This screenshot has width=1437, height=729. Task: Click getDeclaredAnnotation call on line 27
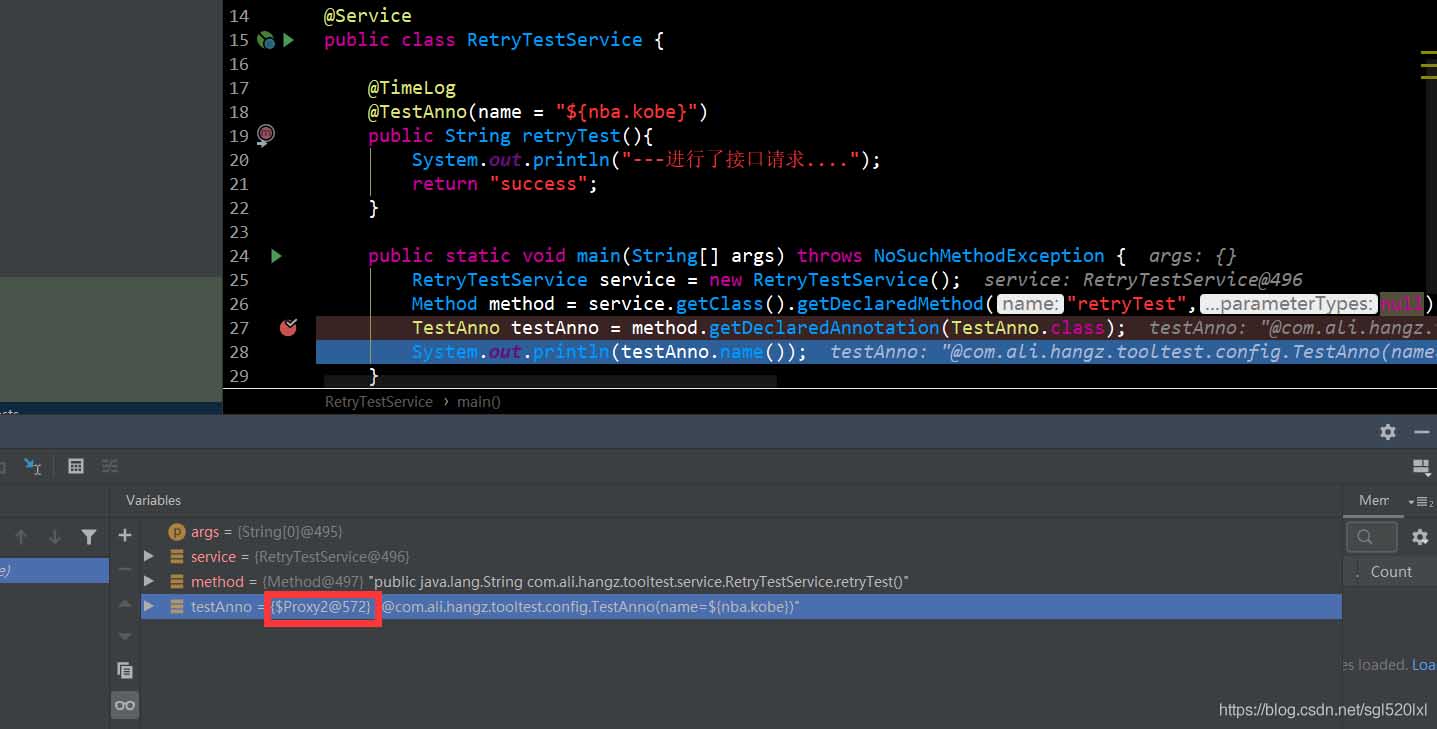click(x=825, y=328)
